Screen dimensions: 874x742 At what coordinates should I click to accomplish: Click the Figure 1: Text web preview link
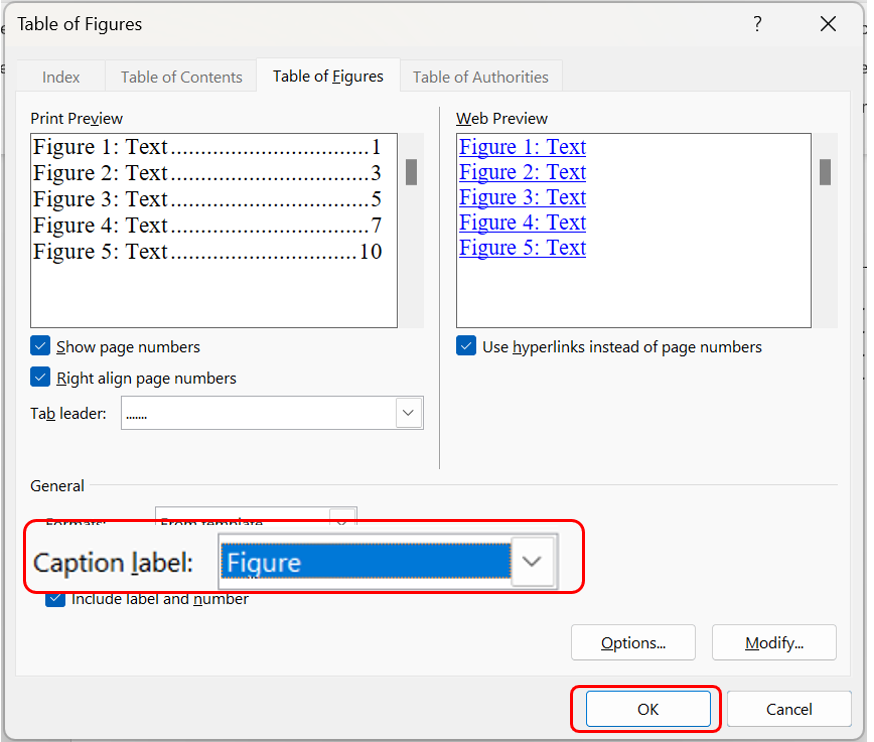coord(522,147)
